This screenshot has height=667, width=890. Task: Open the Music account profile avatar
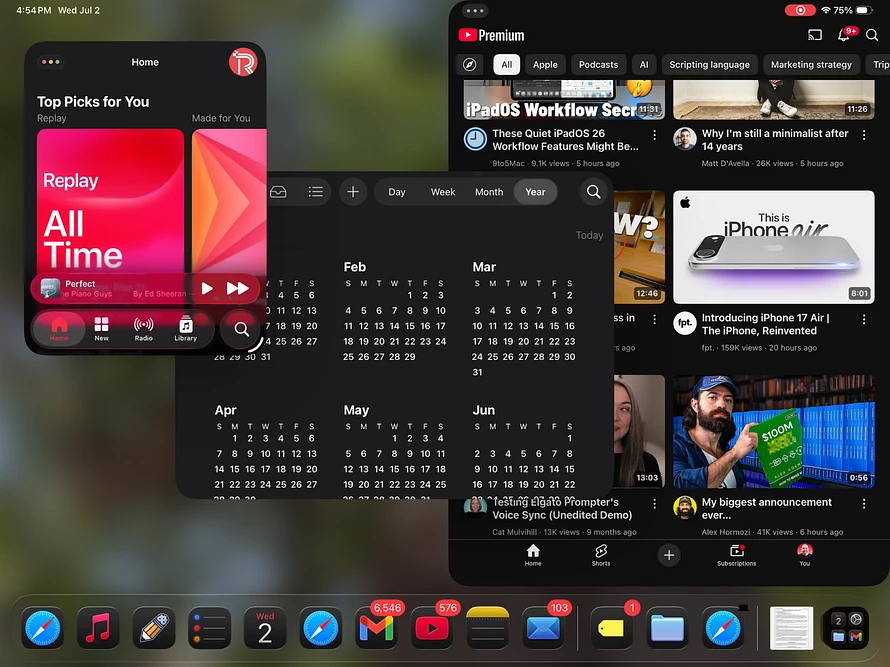click(243, 62)
